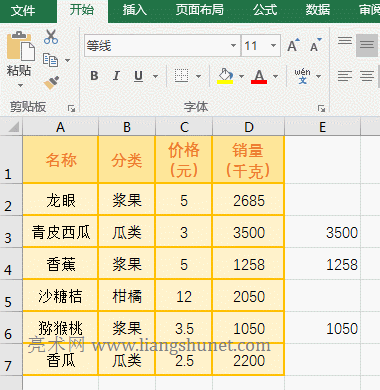This screenshot has height=390, width=380.
Task: Click the wén phonetic guide icon
Action: pos(302,76)
